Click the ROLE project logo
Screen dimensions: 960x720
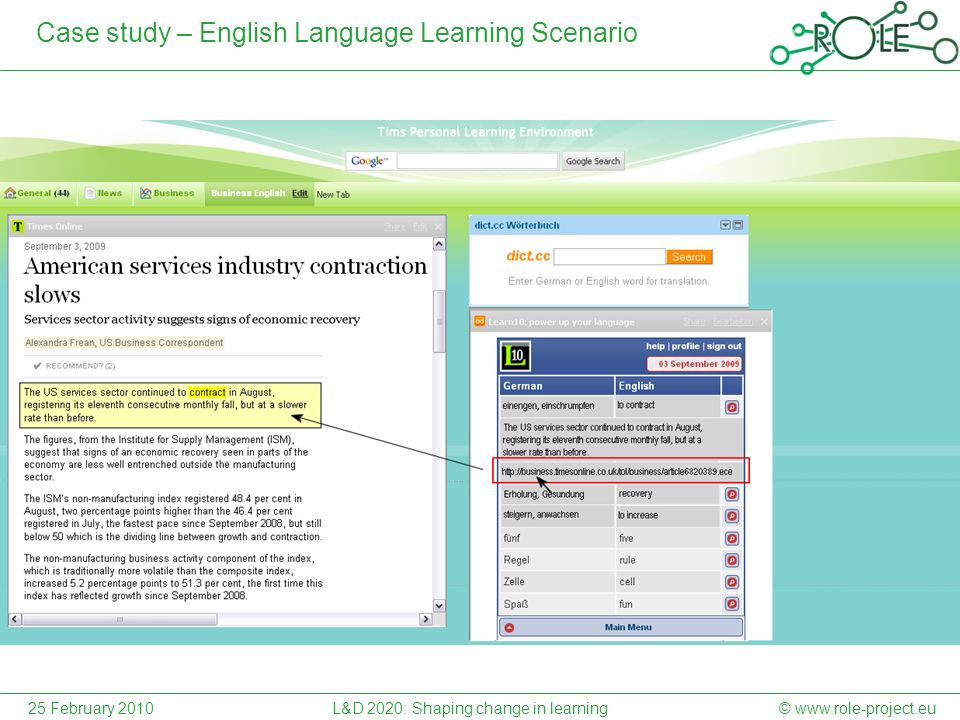[864, 37]
